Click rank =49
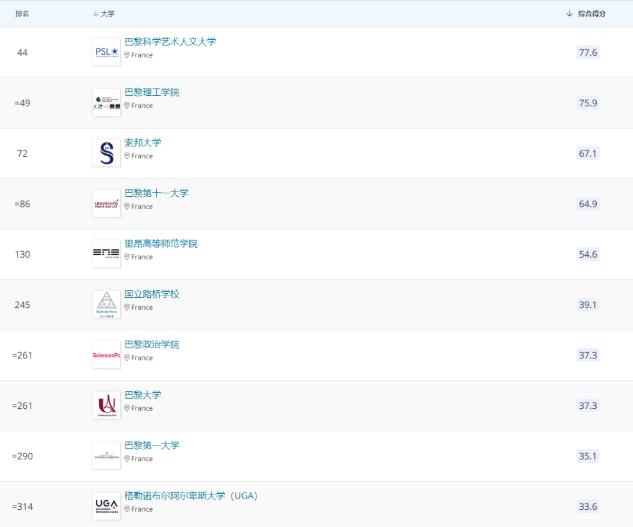Image resolution: width=633 pixels, height=527 pixels. (22, 103)
